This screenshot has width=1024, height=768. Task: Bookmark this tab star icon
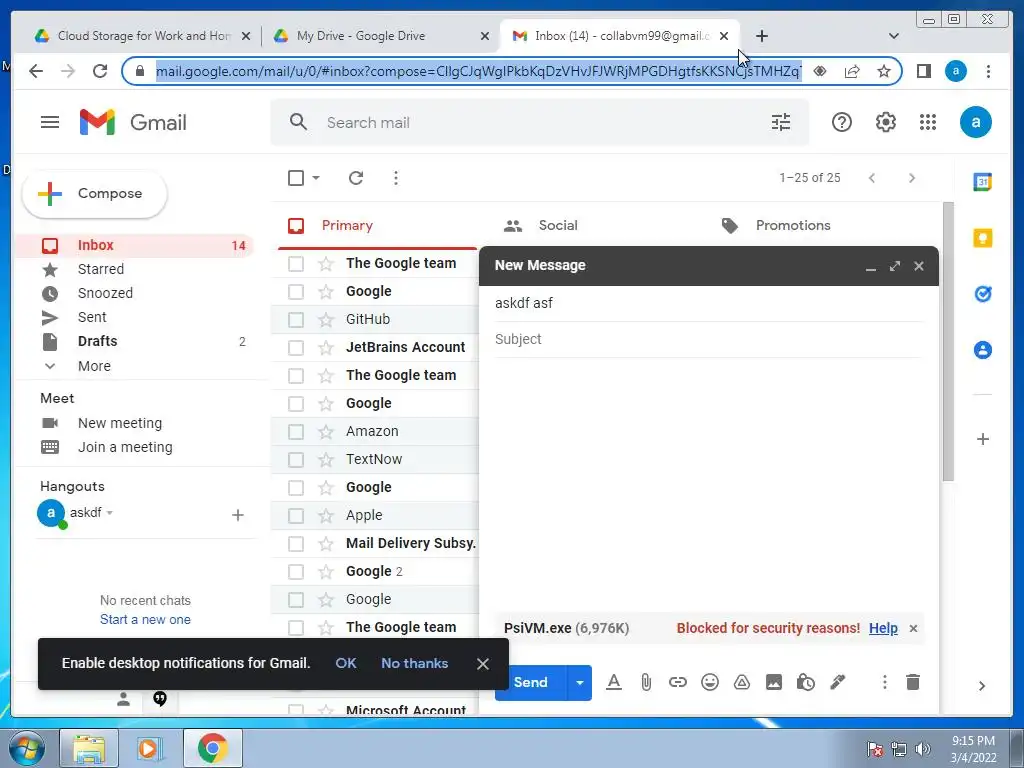883,71
